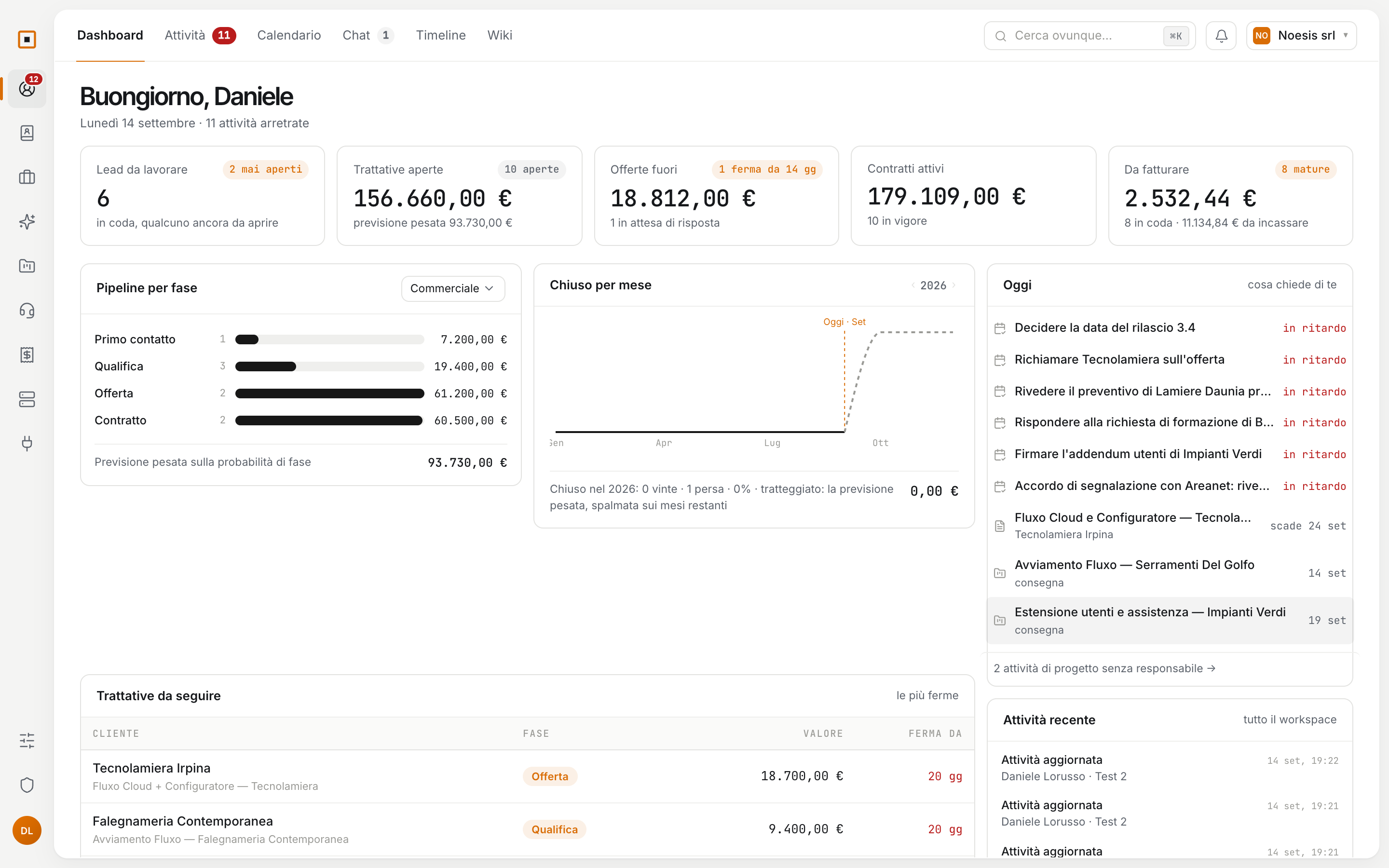Open Estensione utenti e assistenza — Impianti Verdi
Image resolution: width=1389 pixels, height=868 pixels.
(x=1170, y=620)
